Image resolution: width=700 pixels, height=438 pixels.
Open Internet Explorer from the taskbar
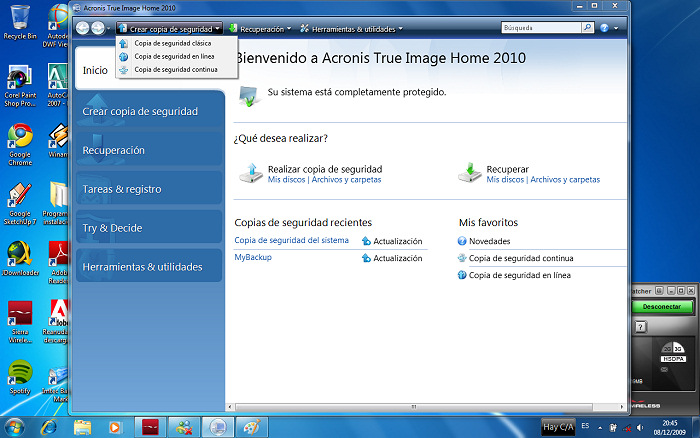click(47, 427)
